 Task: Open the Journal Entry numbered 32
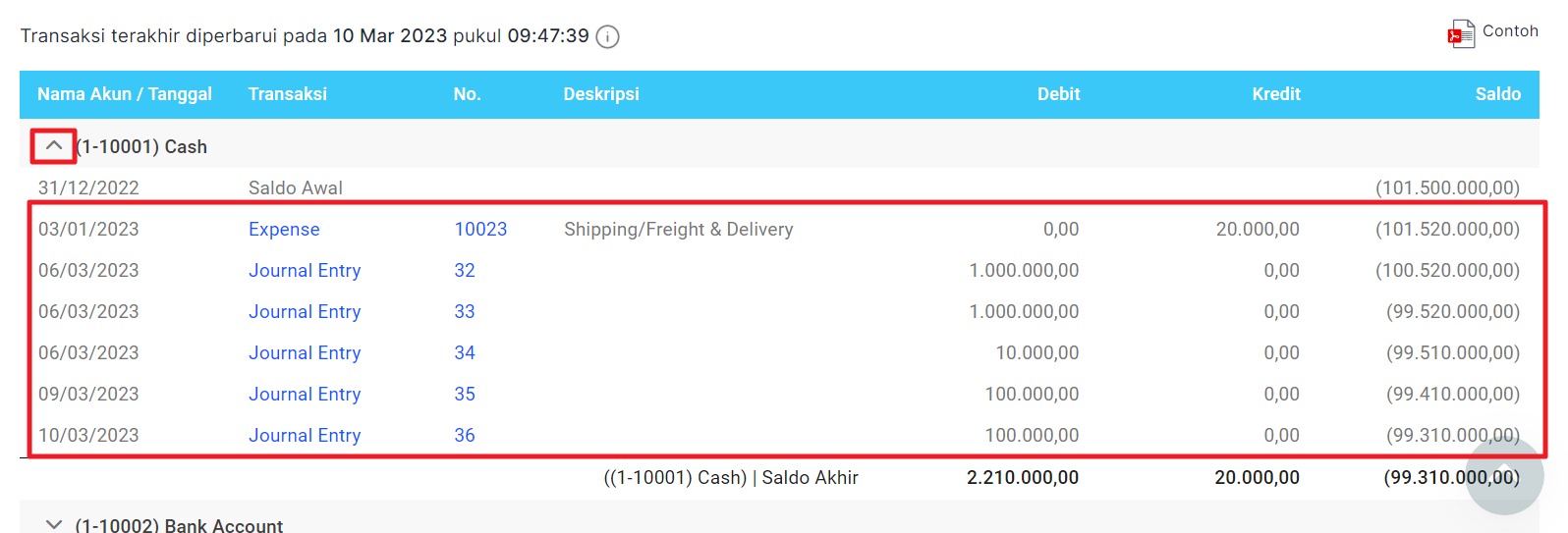pyautogui.click(x=305, y=271)
